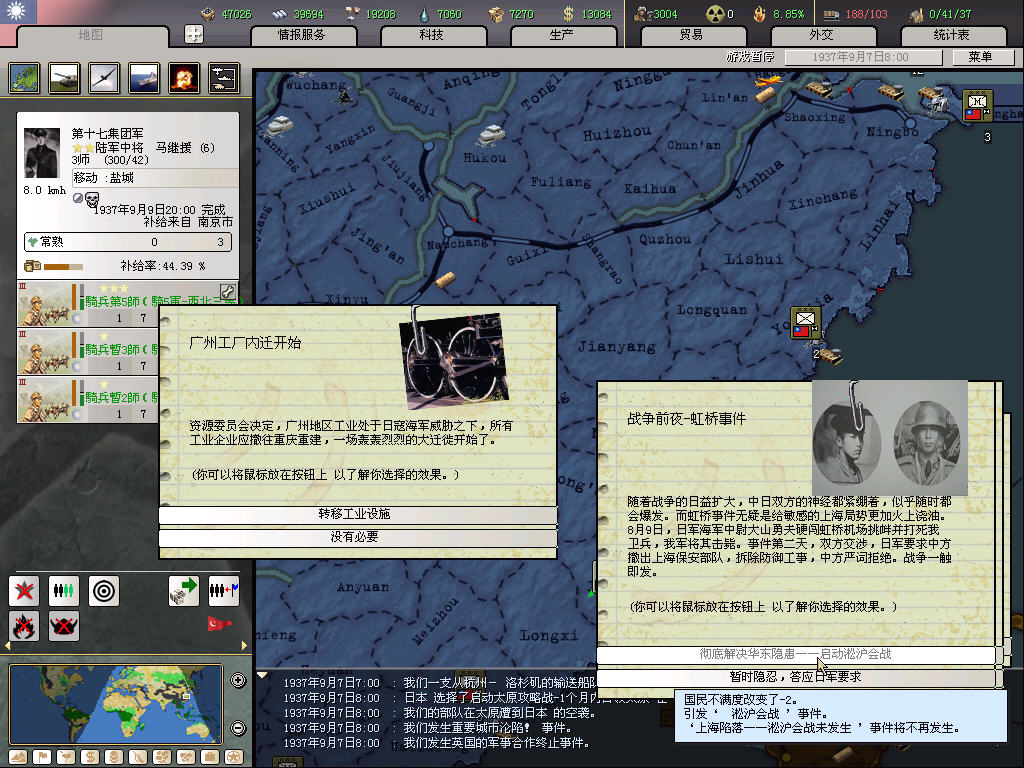This screenshot has height=768, width=1024.
Task: Open commander 马继援 portrait
Action: pos(42,152)
